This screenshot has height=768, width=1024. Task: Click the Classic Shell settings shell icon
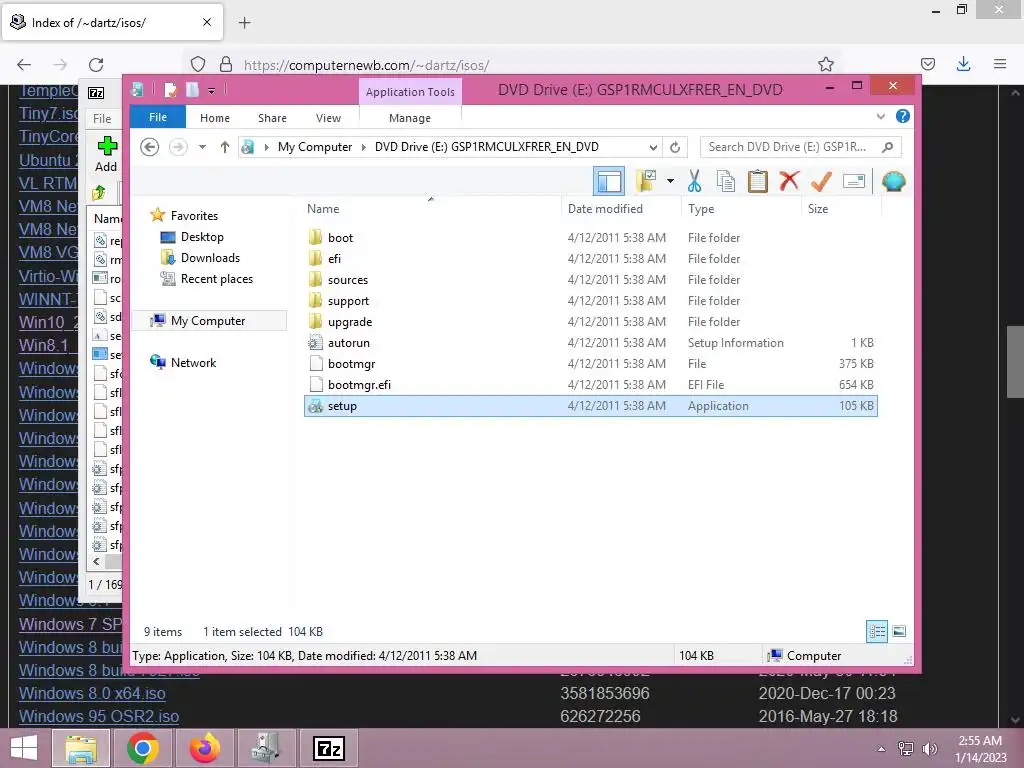pyautogui.click(x=893, y=181)
